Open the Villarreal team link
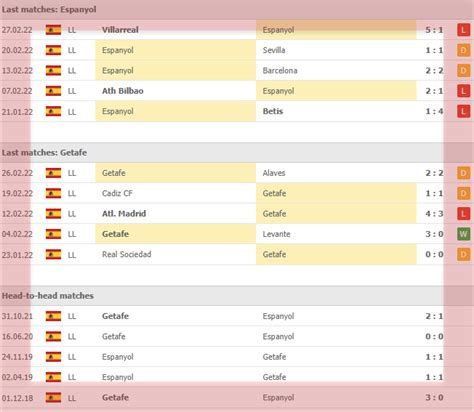The image size is (474, 412). [x=120, y=30]
